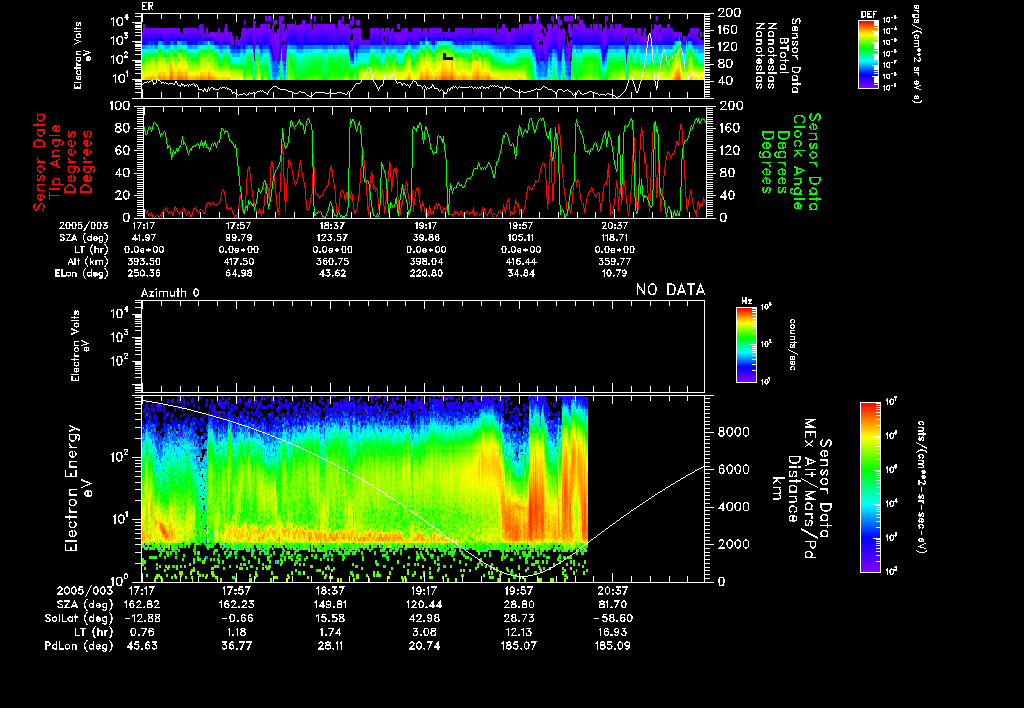Screen dimensions: 1024x708
Task: Select local time value 12.13
Action: (519, 632)
